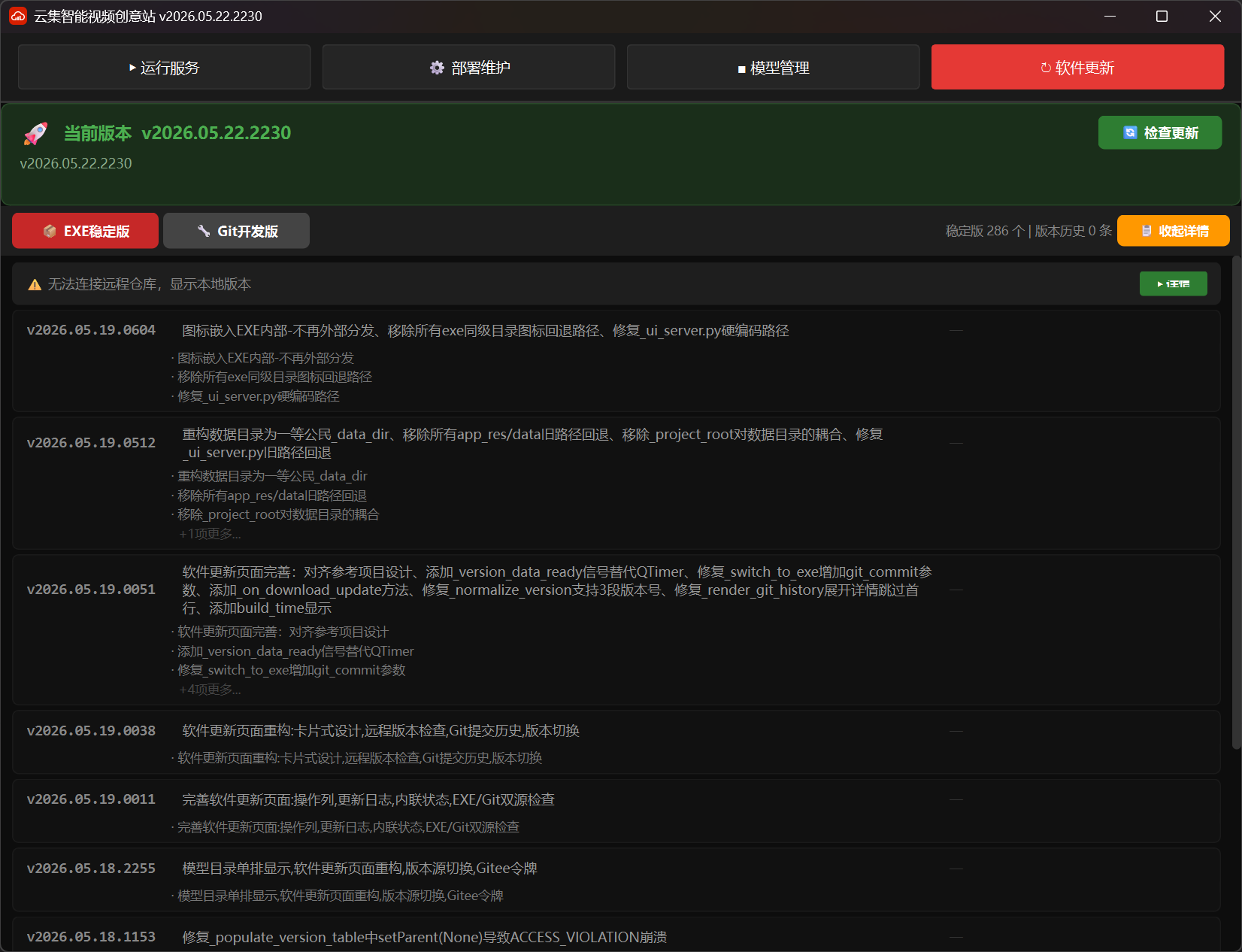Click bullet 移除所有app_res/data旧路径回退
Screen dimensions: 1242x952
pos(272,496)
